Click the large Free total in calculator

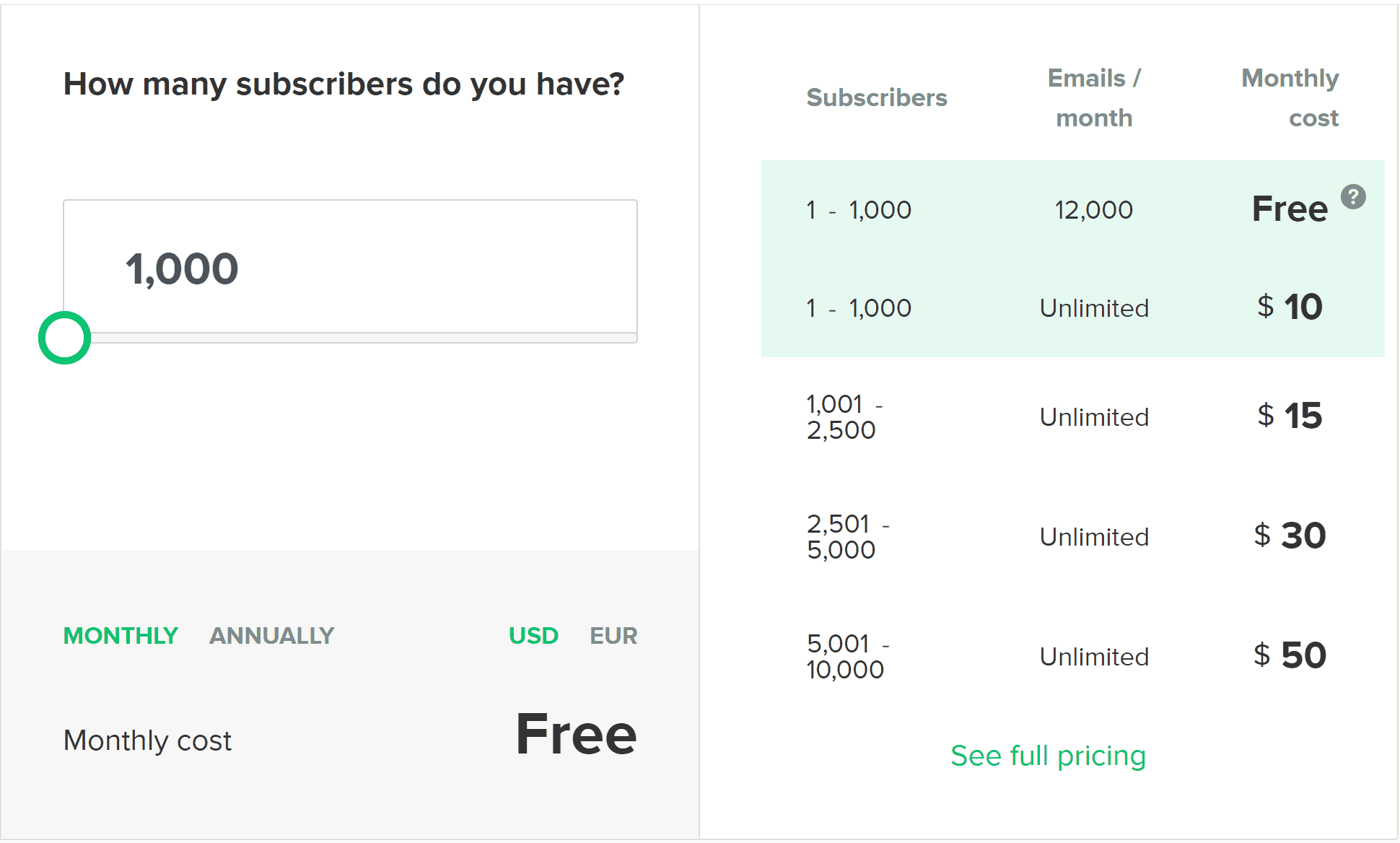pos(576,734)
